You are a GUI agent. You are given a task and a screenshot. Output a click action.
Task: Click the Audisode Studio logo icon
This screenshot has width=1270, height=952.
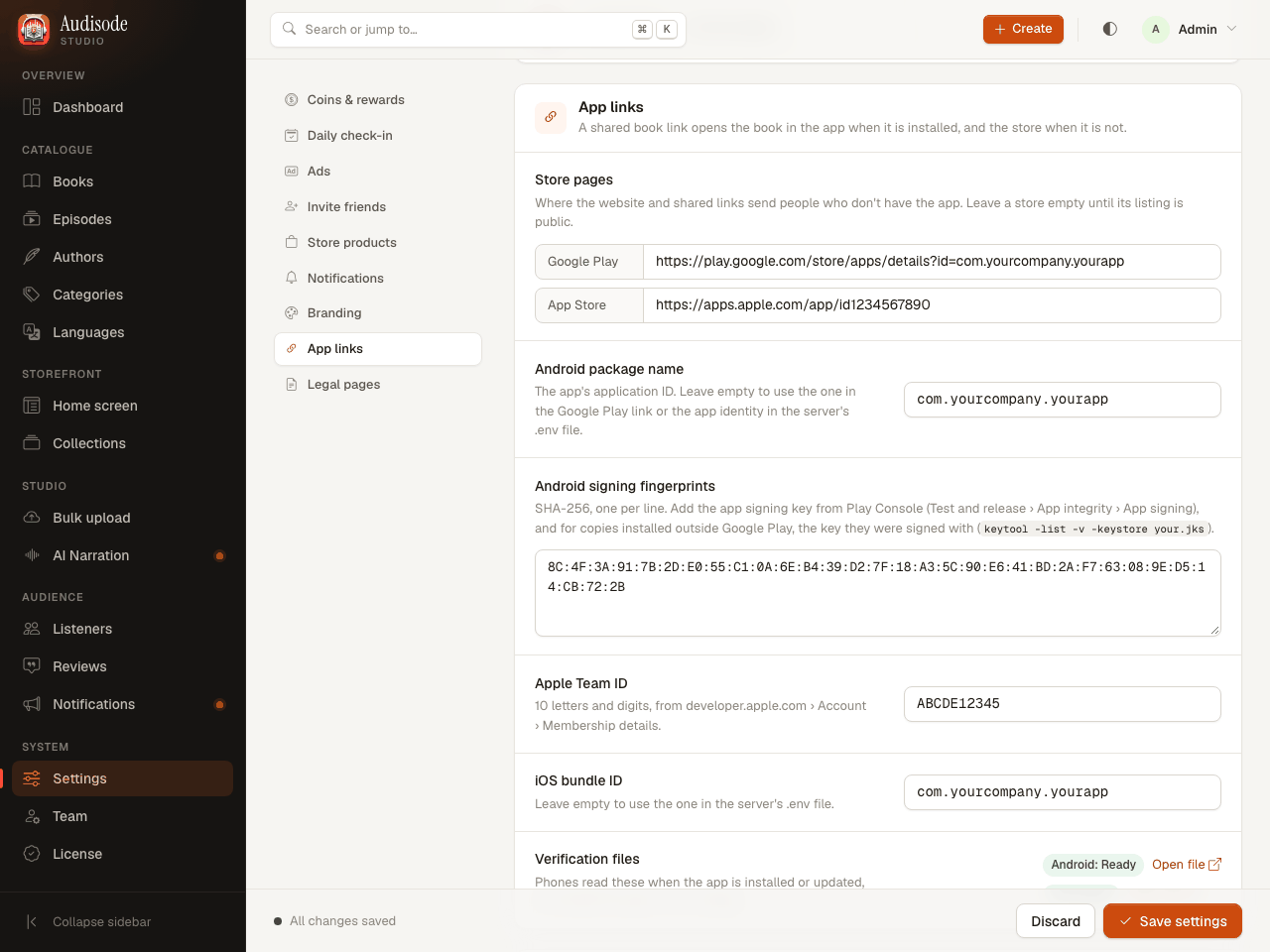pyautogui.click(x=34, y=30)
